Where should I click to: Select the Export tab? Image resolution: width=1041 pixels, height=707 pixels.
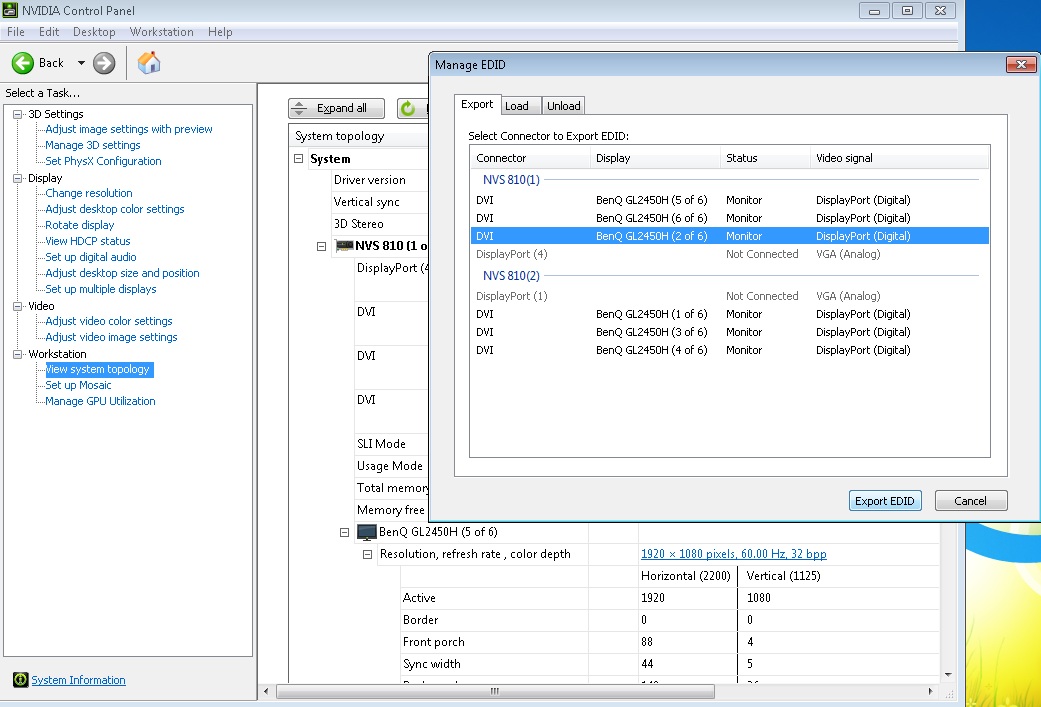(x=477, y=104)
